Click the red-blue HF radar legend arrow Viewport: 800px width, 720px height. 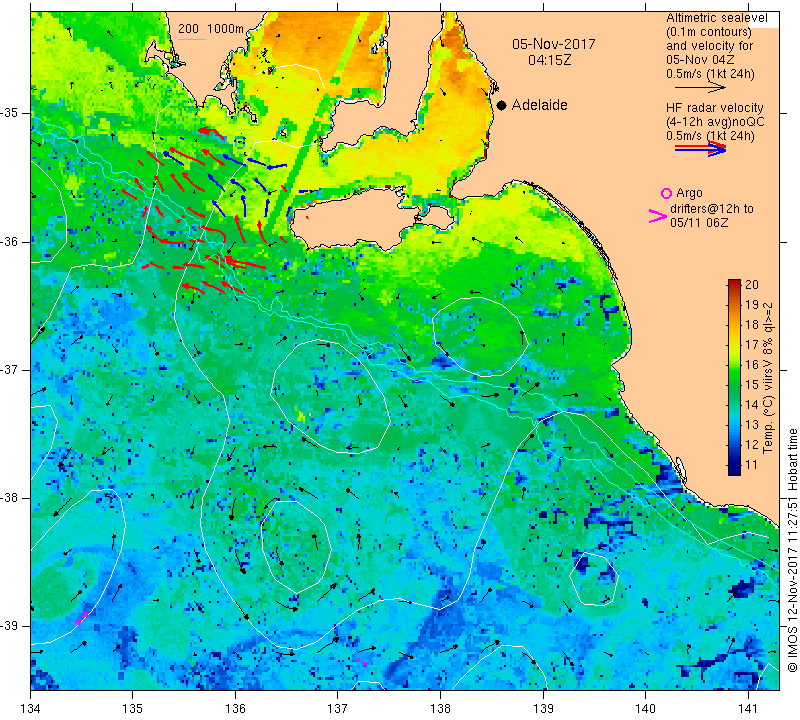point(700,148)
